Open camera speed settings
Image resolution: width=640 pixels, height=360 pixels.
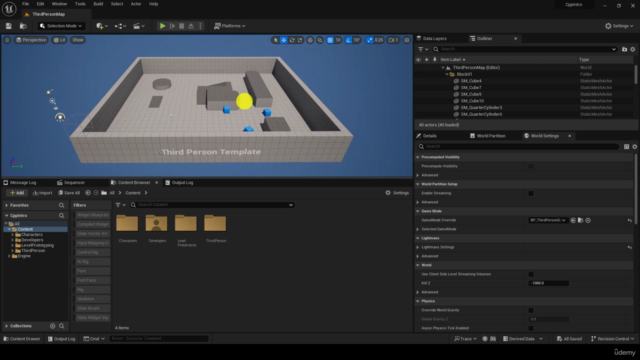393,40
